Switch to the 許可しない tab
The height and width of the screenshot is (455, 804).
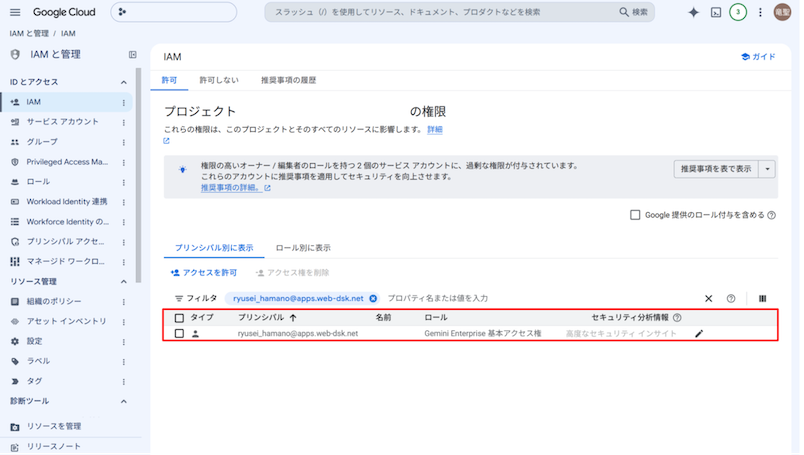pos(219,81)
